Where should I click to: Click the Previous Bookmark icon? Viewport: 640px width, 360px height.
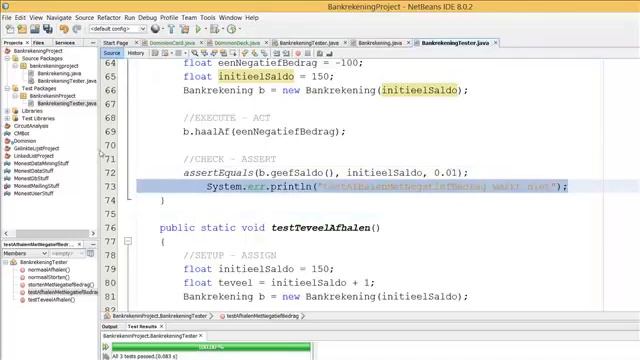[245, 53]
